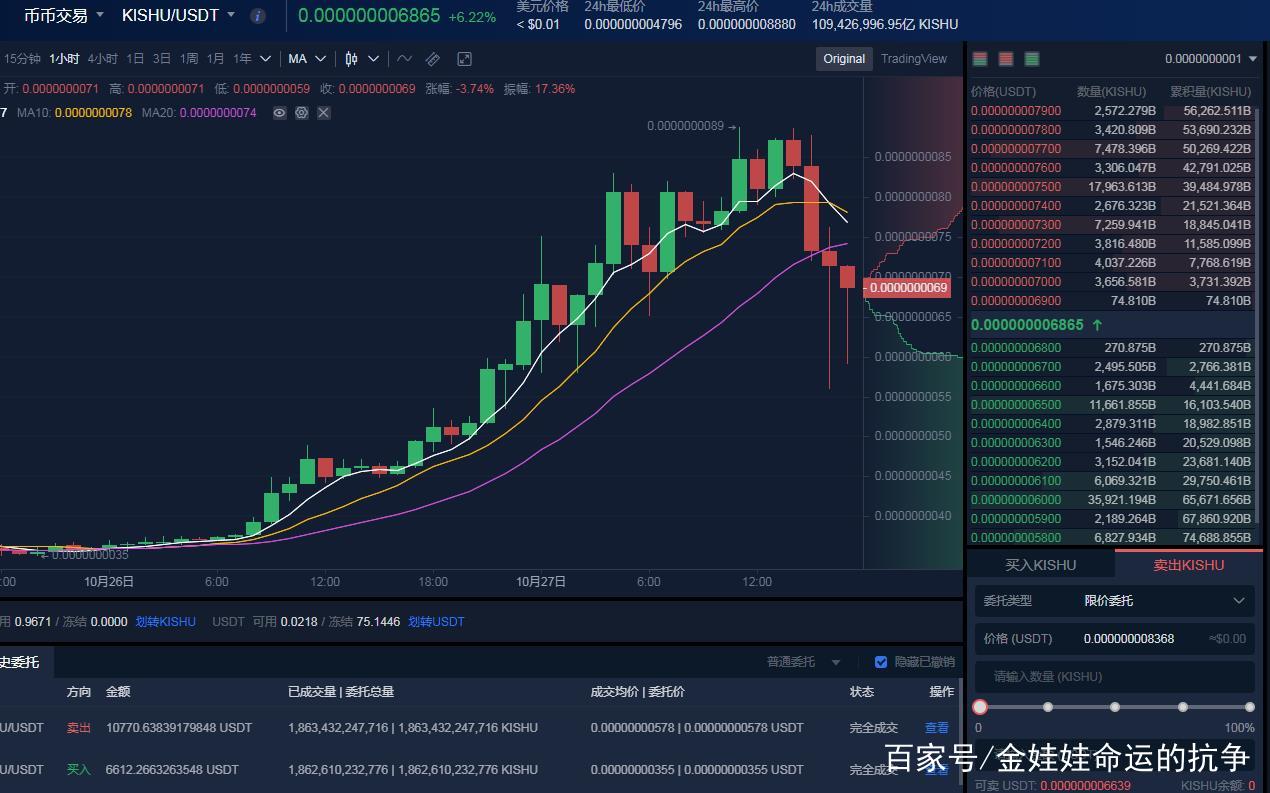Open order book precision 0.0000000001 dropdown

1211,59
